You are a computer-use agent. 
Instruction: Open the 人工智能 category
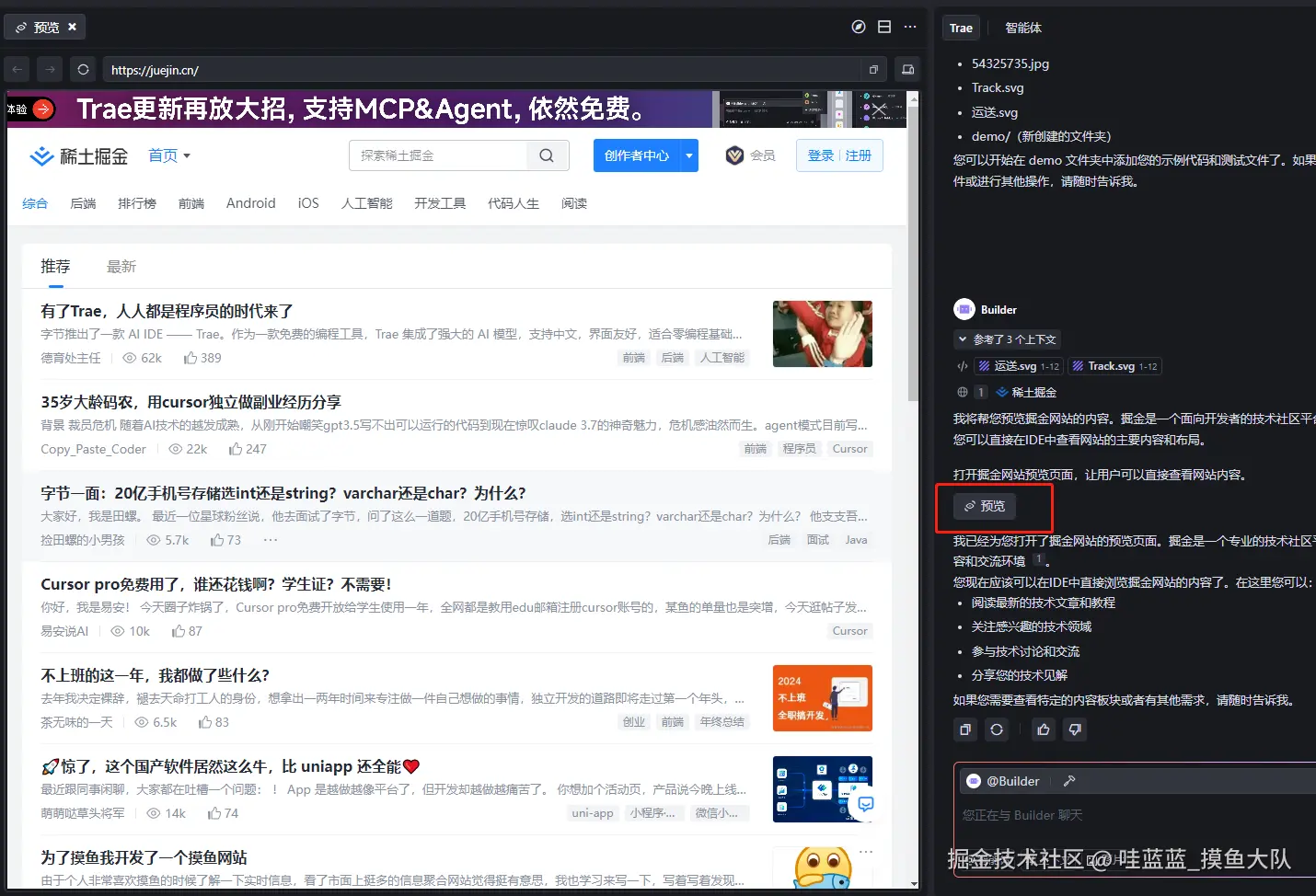[x=367, y=203]
